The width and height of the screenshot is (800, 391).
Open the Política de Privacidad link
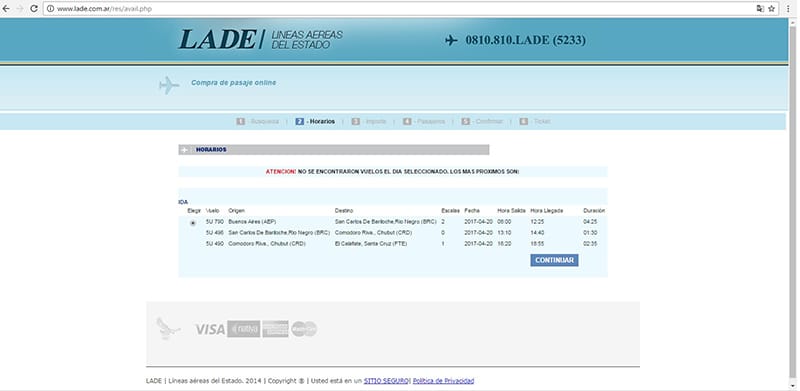point(443,381)
